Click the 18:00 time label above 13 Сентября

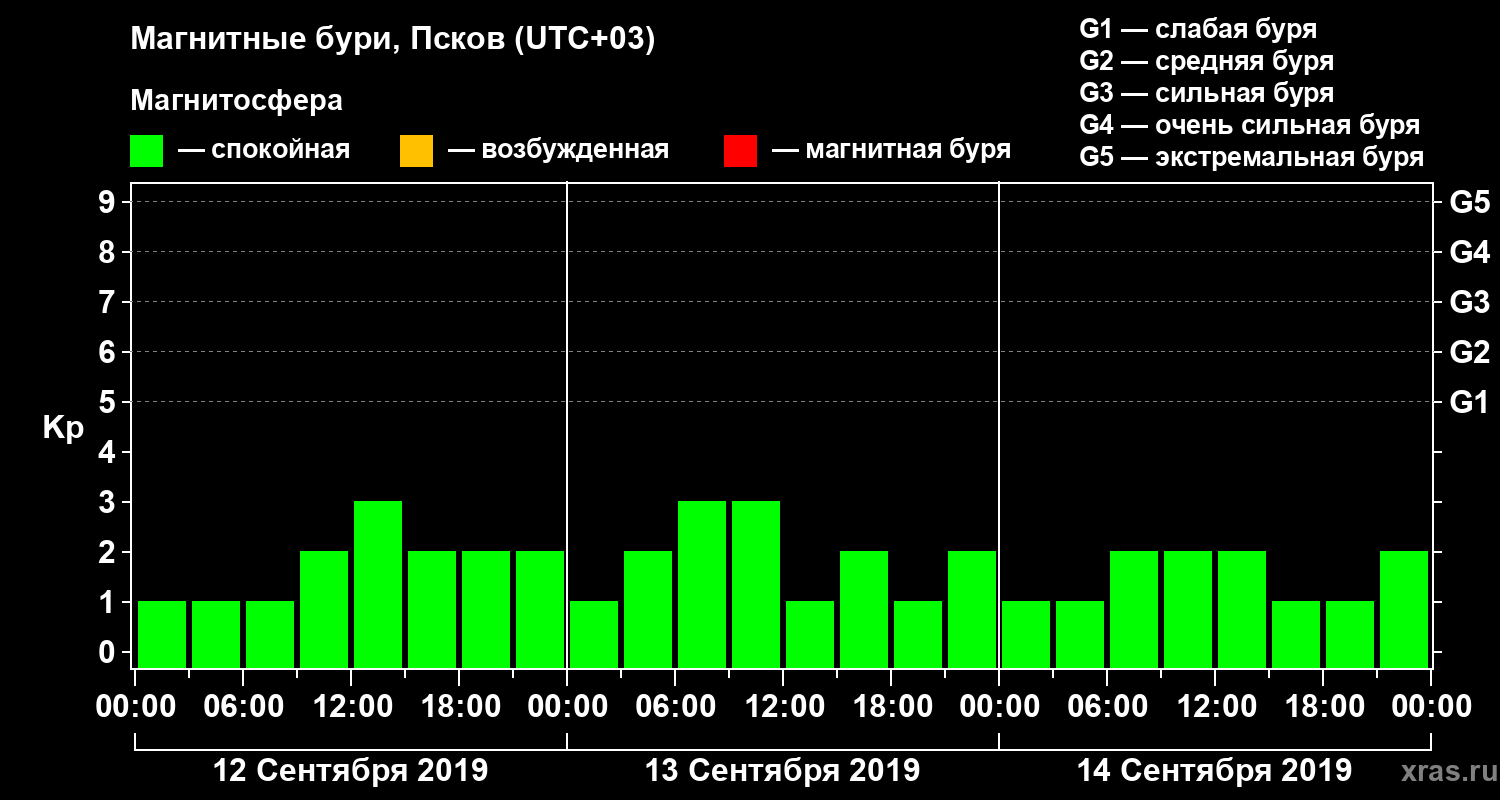click(891, 706)
